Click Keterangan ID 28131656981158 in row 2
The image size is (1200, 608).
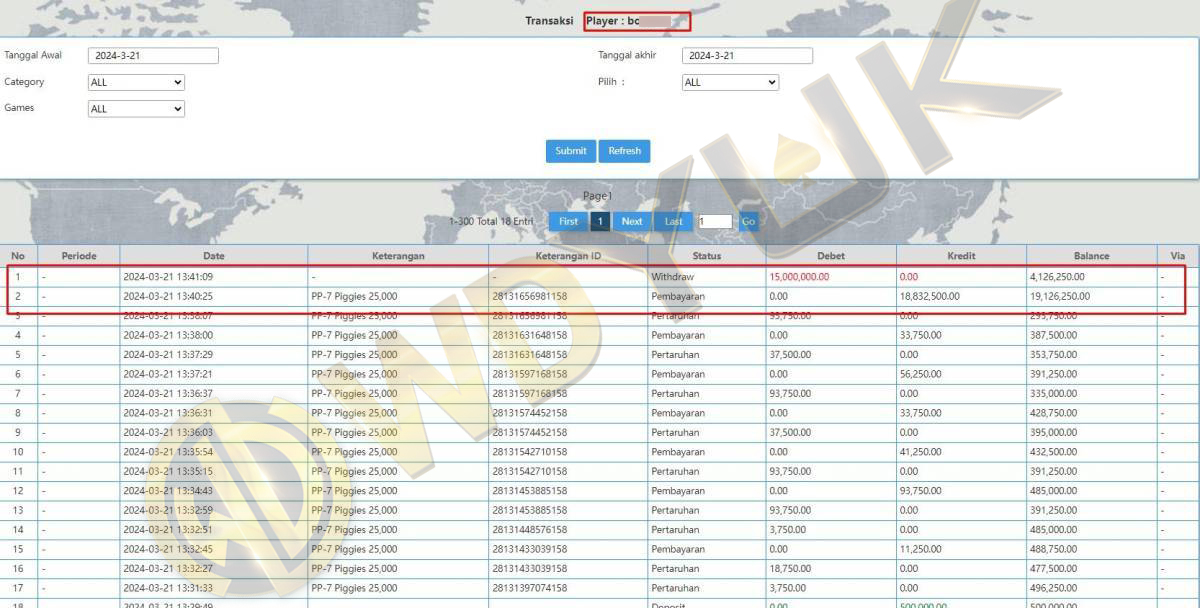529,297
